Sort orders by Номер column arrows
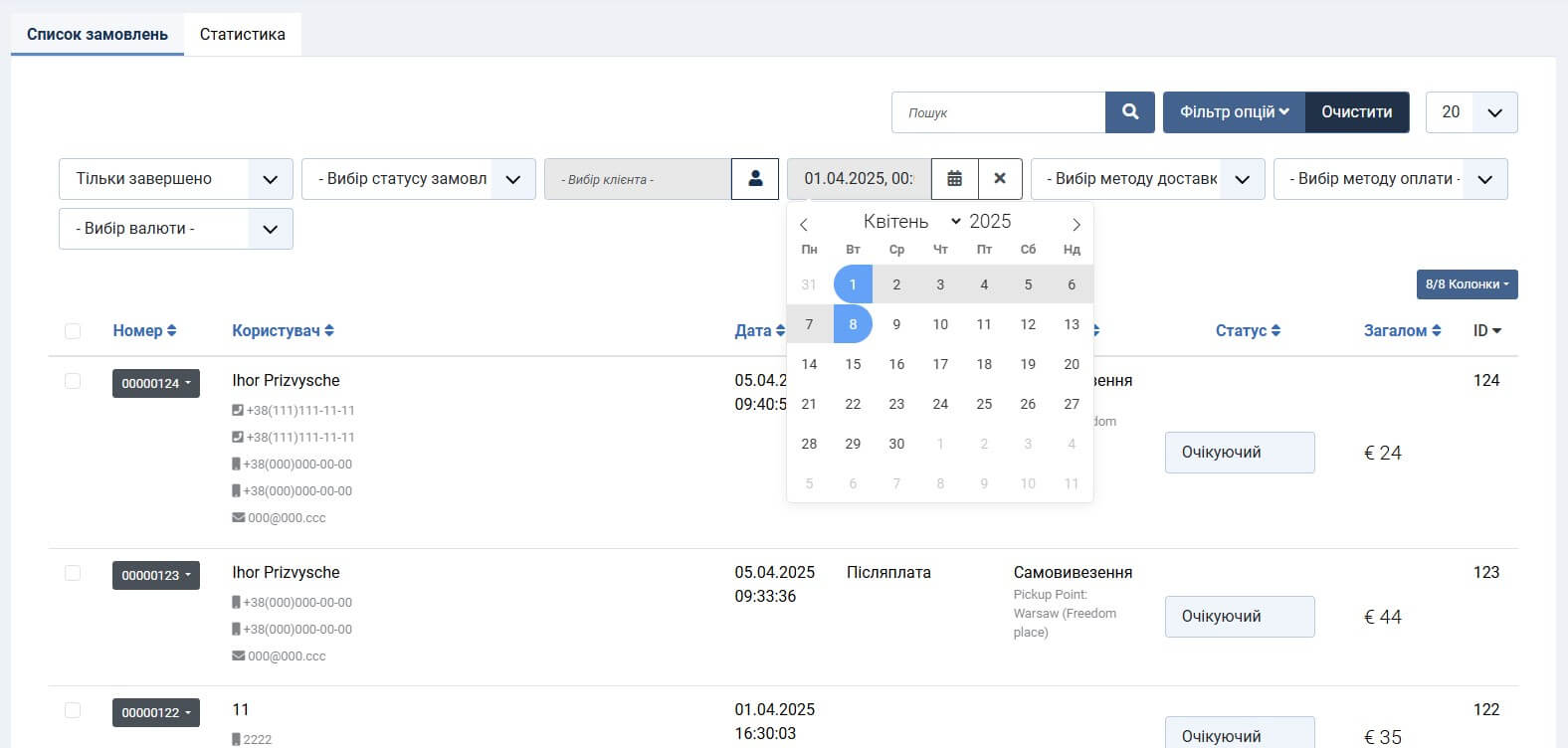The image size is (1568, 748). click(171, 331)
